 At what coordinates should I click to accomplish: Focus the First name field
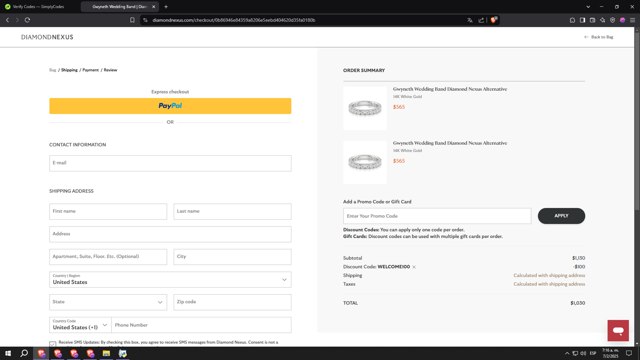point(108,211)
